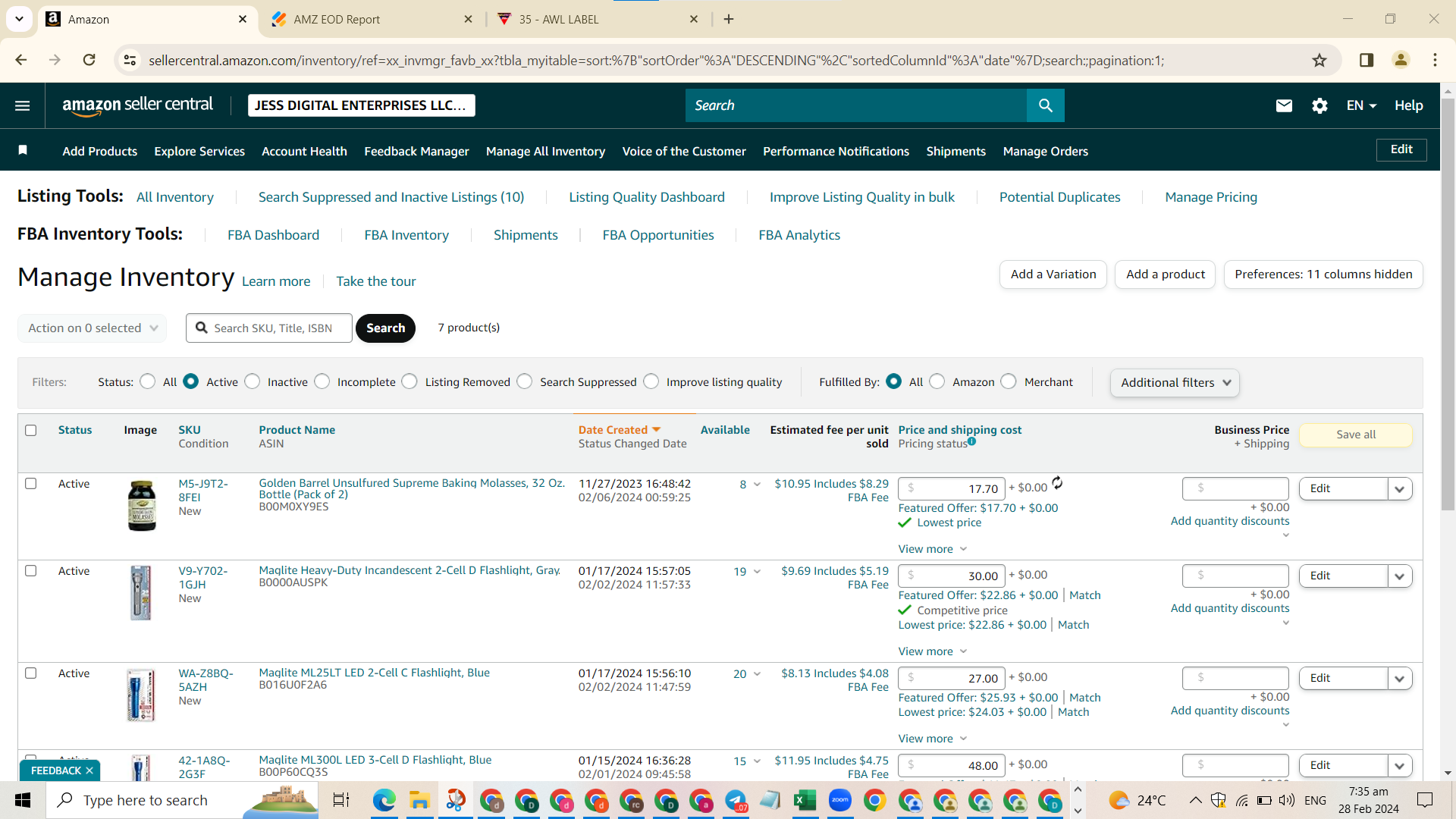Open Telegram from the taskbar
Viewport: 1456px width, 819px height.
coord(736,800)
